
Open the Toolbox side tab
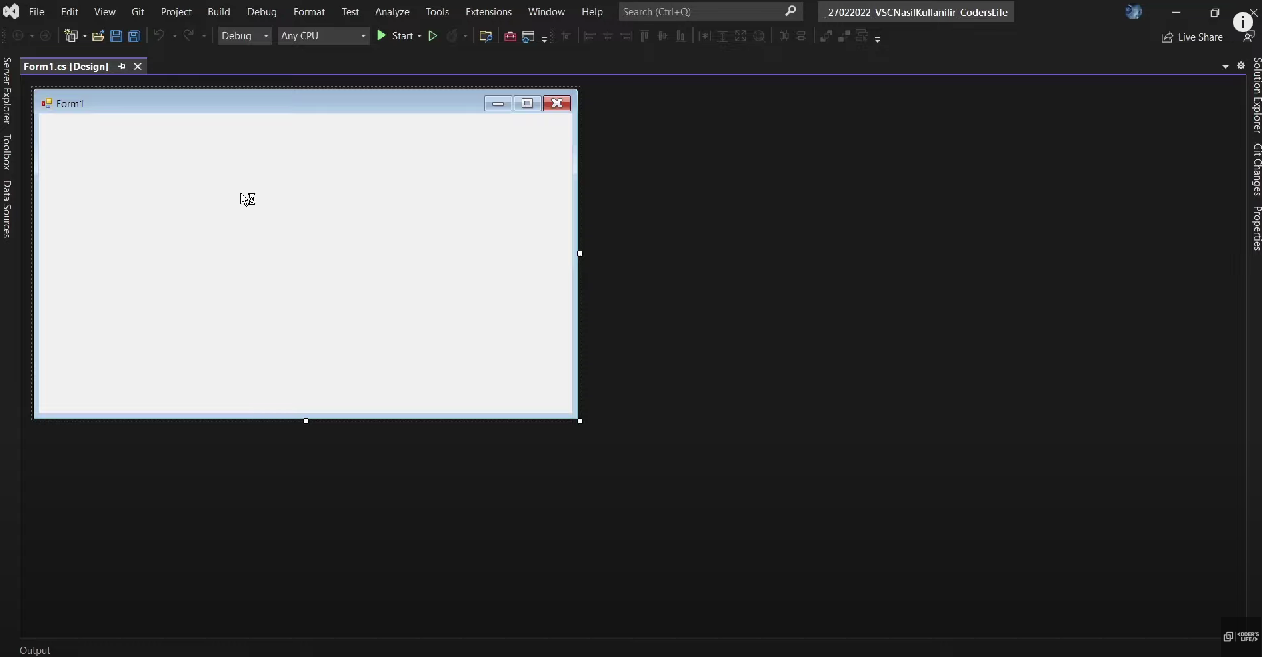7,152
